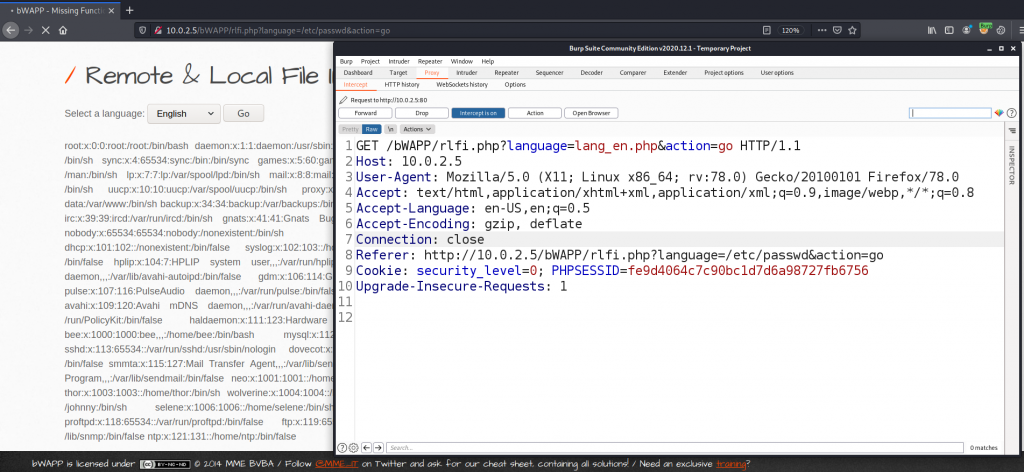The image size is (1024, 472).
Task: Switch message view to Pretty
Action: (x=350, y=129)
